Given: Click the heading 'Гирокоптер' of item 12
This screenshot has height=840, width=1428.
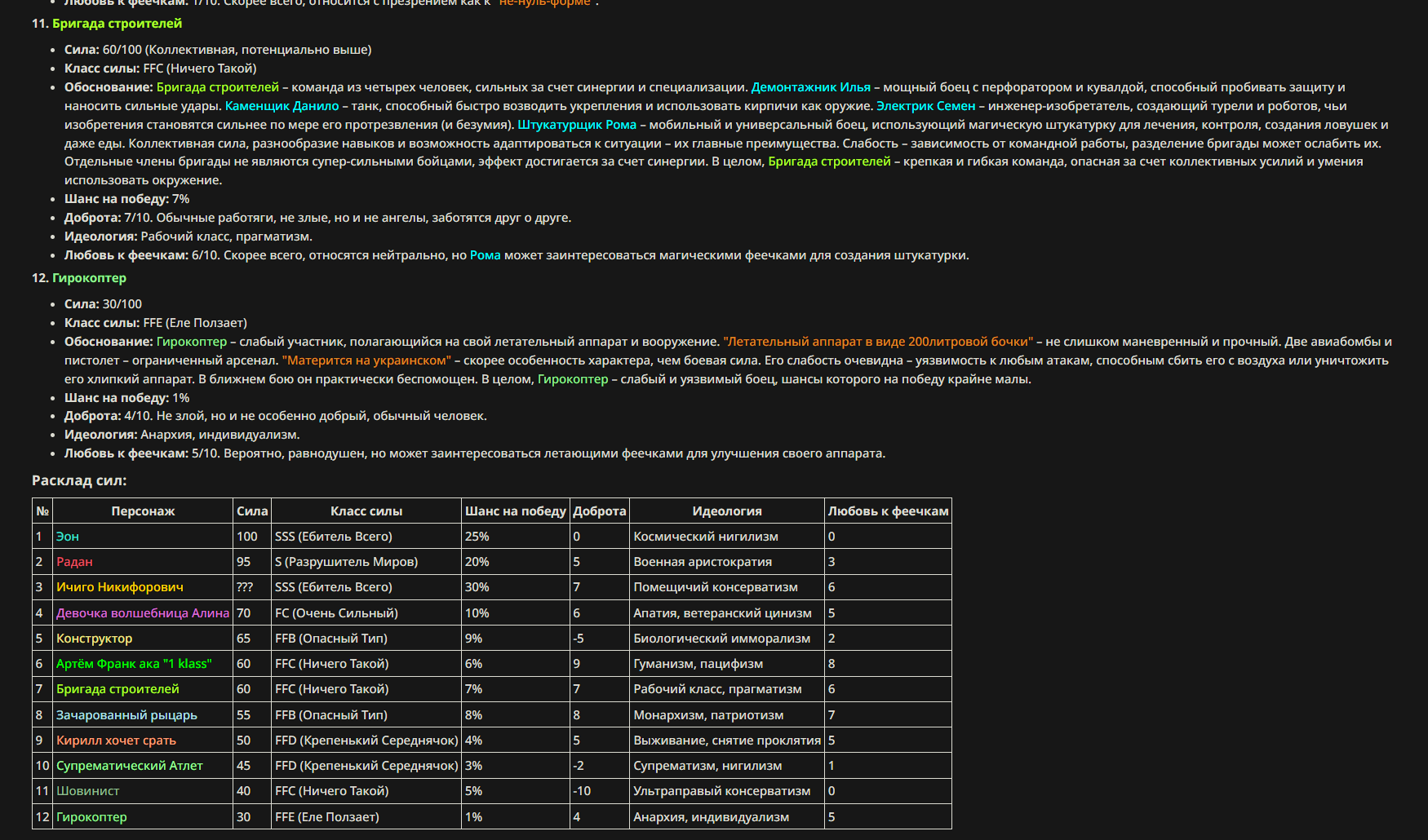Looking at the screenshot, I should tap(89, 278).
